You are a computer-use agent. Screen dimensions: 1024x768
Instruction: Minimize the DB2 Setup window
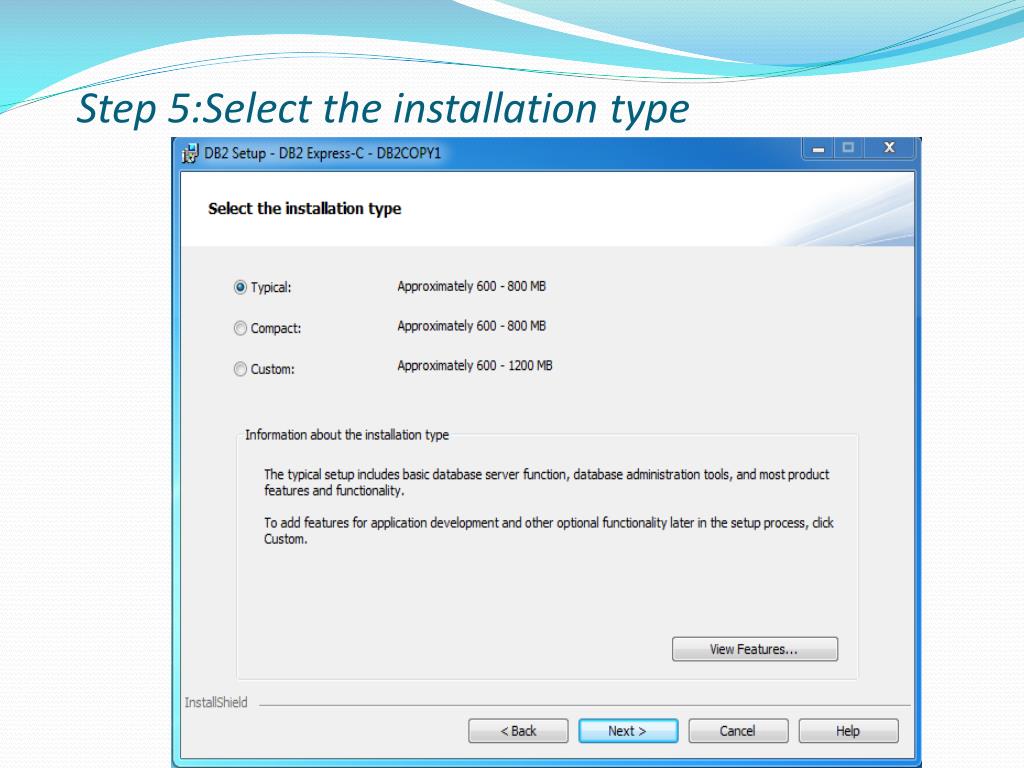pyautogui.click(x=818, y=148)
